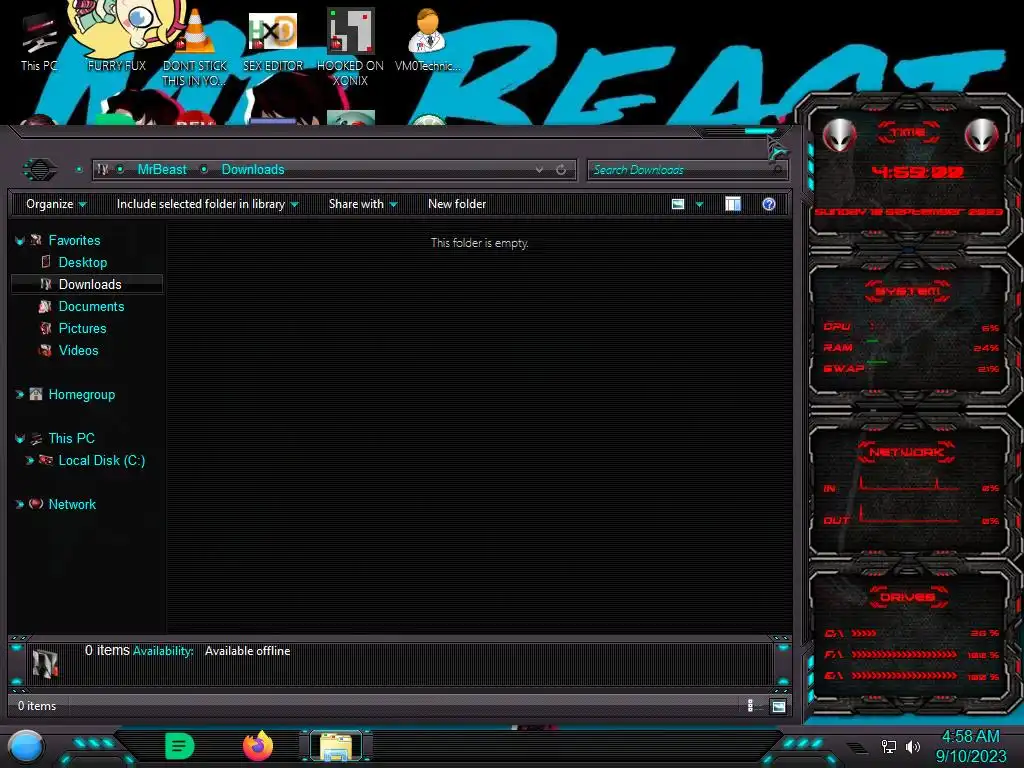The height and width of the screenshot is (768, 1024).
Task: Open Desktop under Favorites
Action: pyautogui.click(x=83, y=263)
